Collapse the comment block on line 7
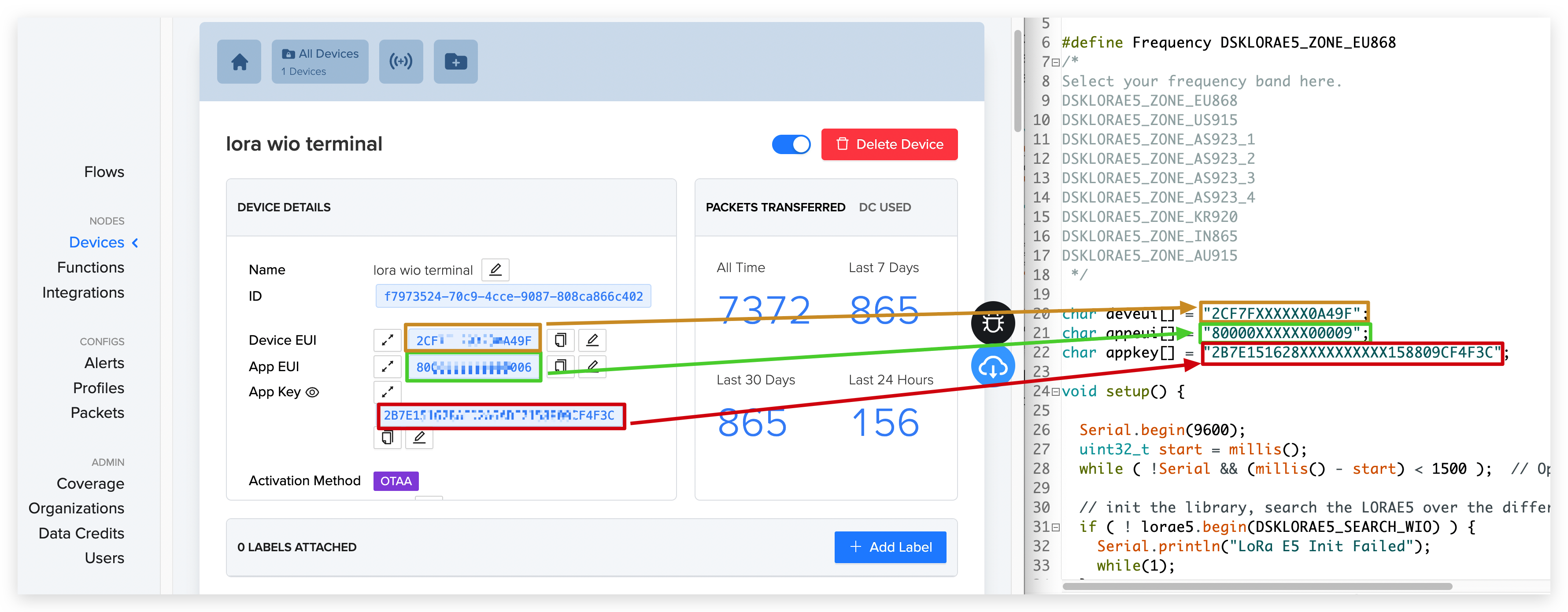Viewport: 1568px width, 612px height. (1055, 62)
